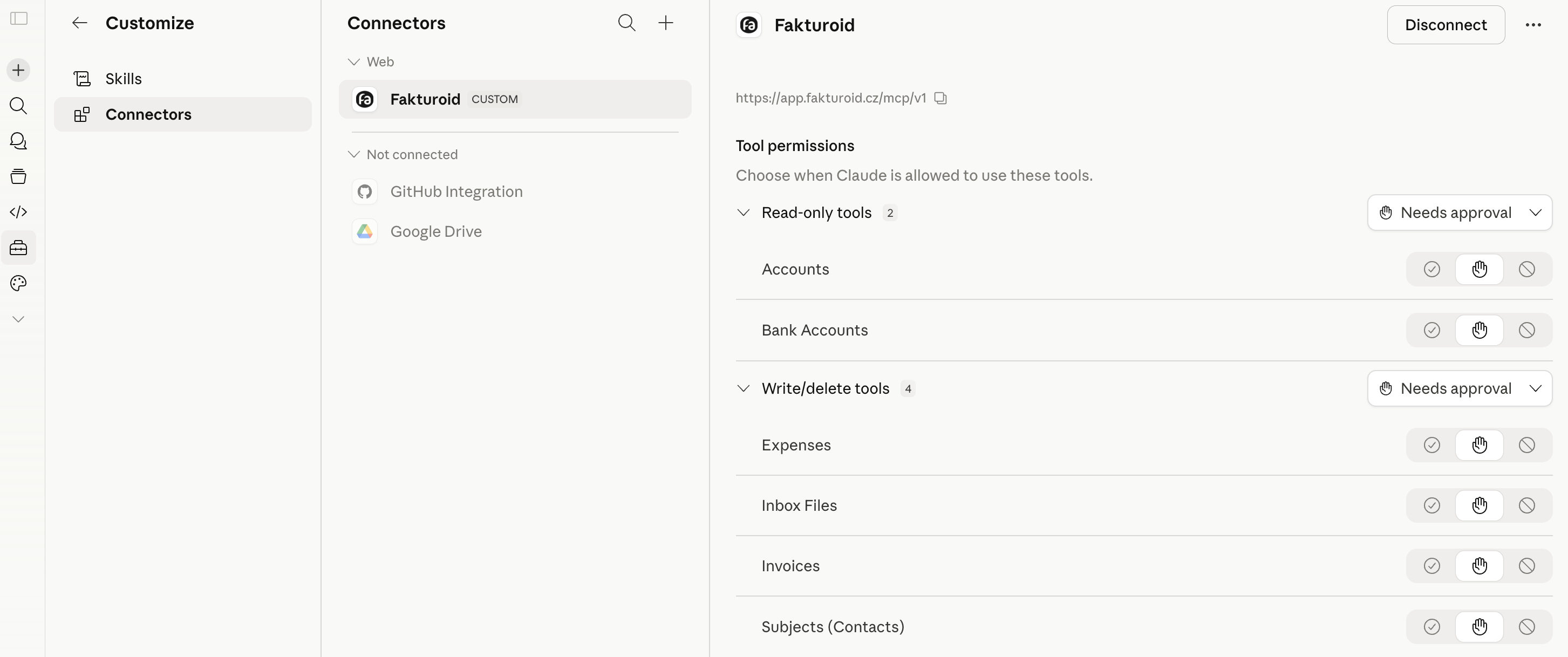This screenshot has height=657, width=1568.
Task: Go back using the Customize arrow
Action: (80, 23)
